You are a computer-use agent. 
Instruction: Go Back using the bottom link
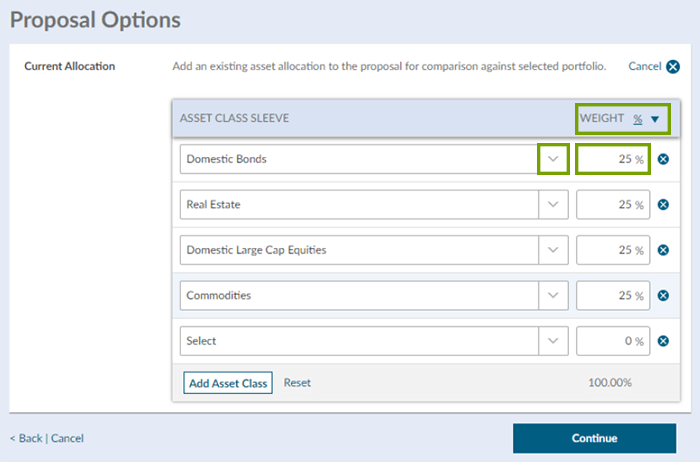(26, 438)
